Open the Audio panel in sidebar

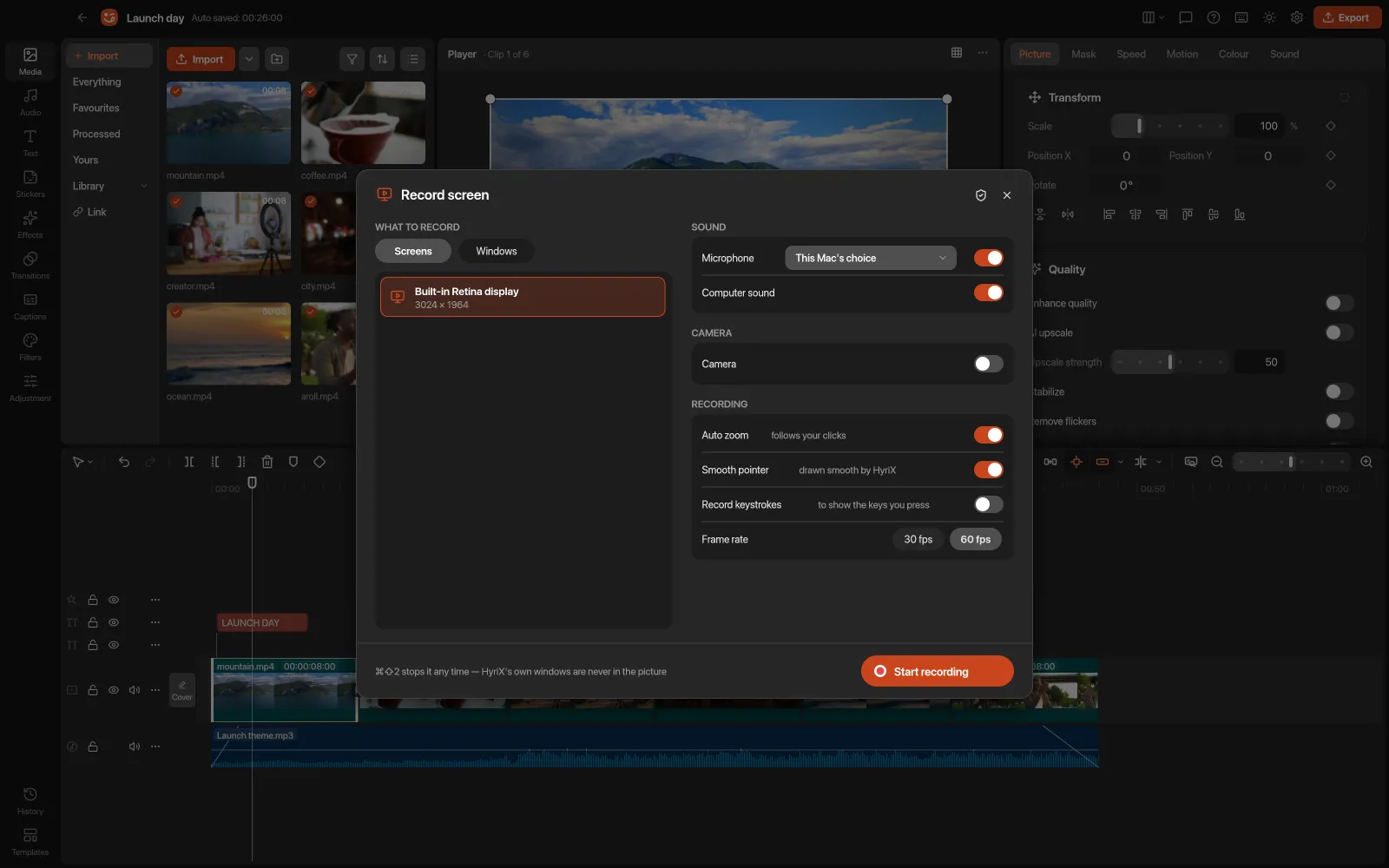(x=30, y=102)
